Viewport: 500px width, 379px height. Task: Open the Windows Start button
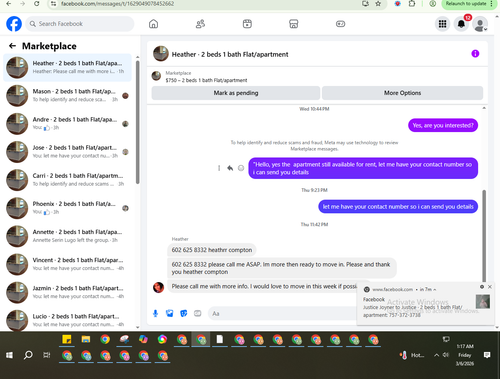coord(9,355)
